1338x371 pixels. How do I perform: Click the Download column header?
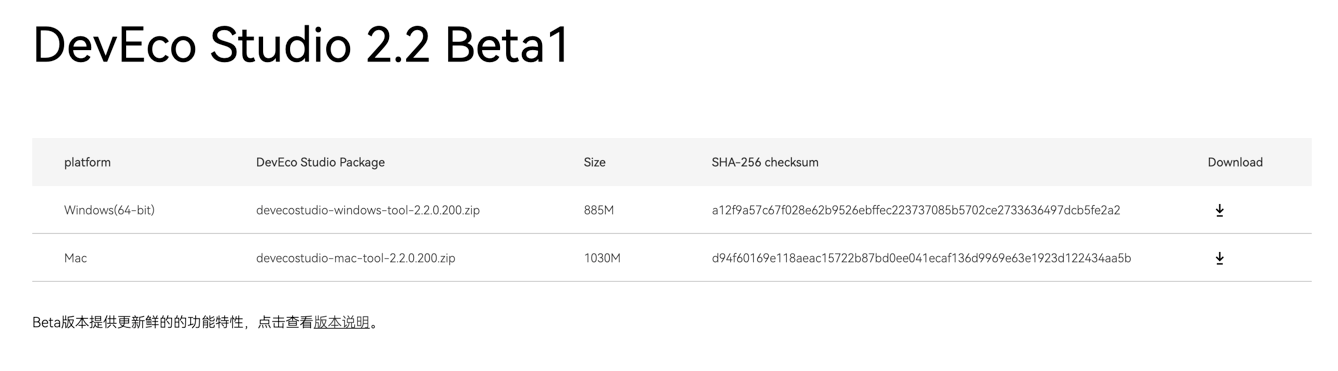1235,162
